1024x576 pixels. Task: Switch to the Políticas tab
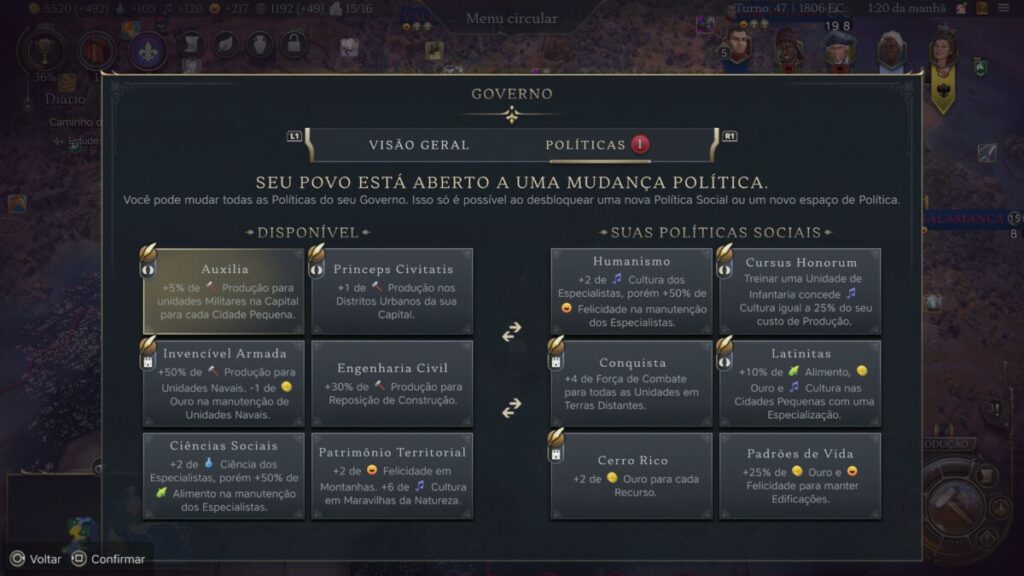(x=586, y=145)
